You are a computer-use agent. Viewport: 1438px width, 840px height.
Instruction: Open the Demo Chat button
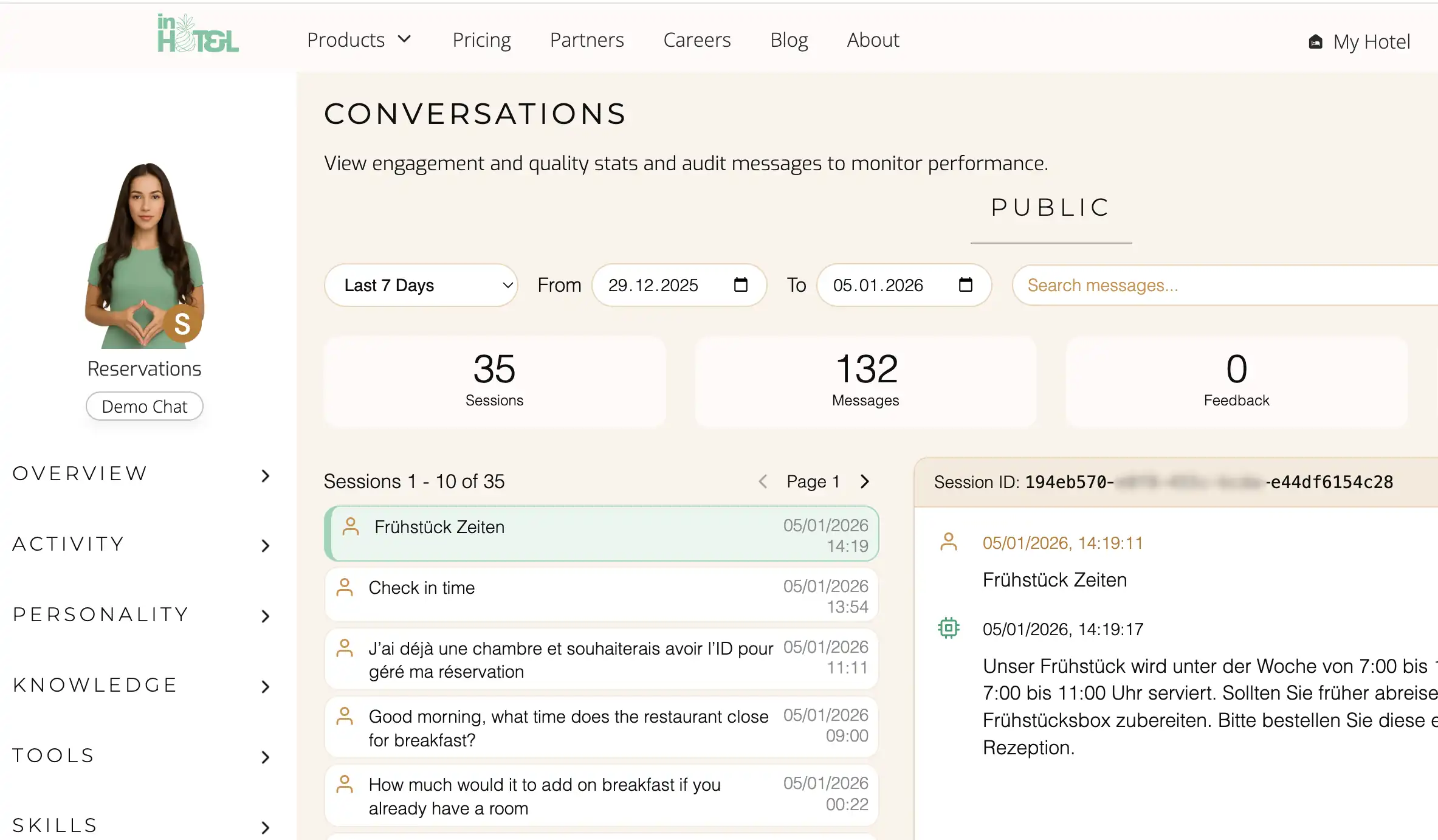click(145, 407)
